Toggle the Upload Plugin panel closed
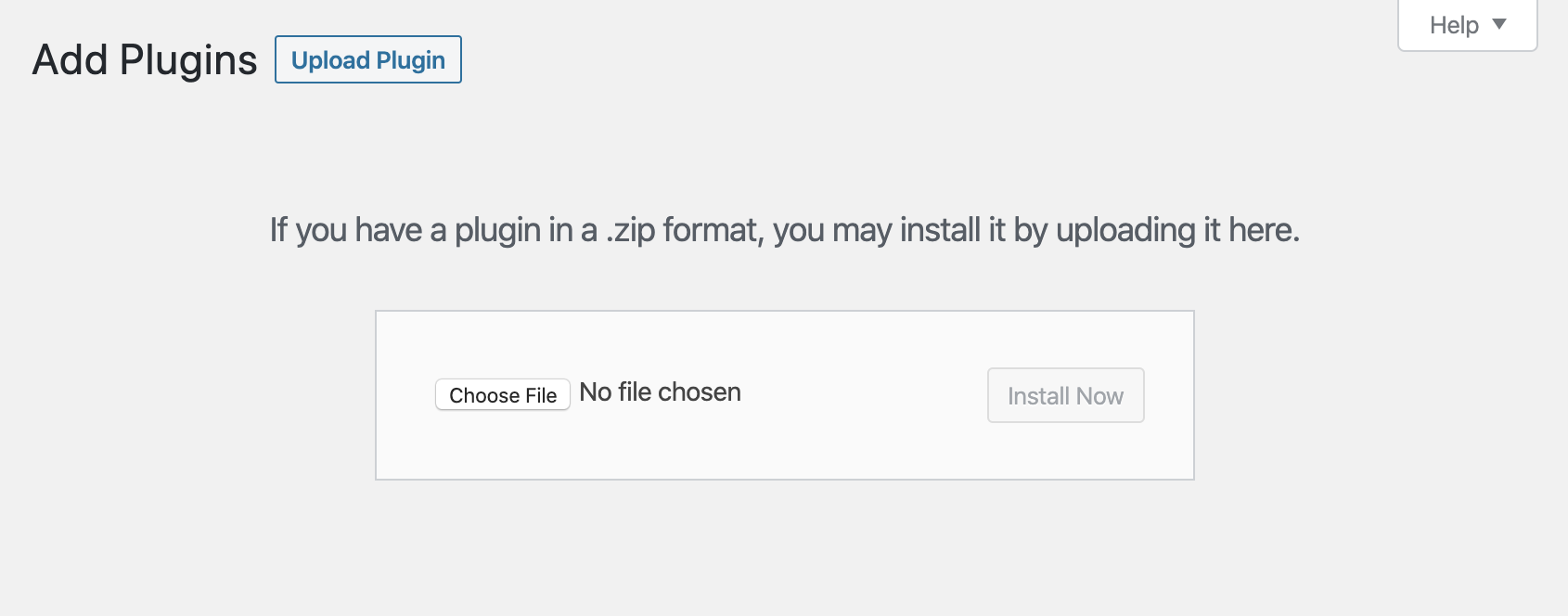Screen dimensions: 1568x616 click(x=368, y=60)
